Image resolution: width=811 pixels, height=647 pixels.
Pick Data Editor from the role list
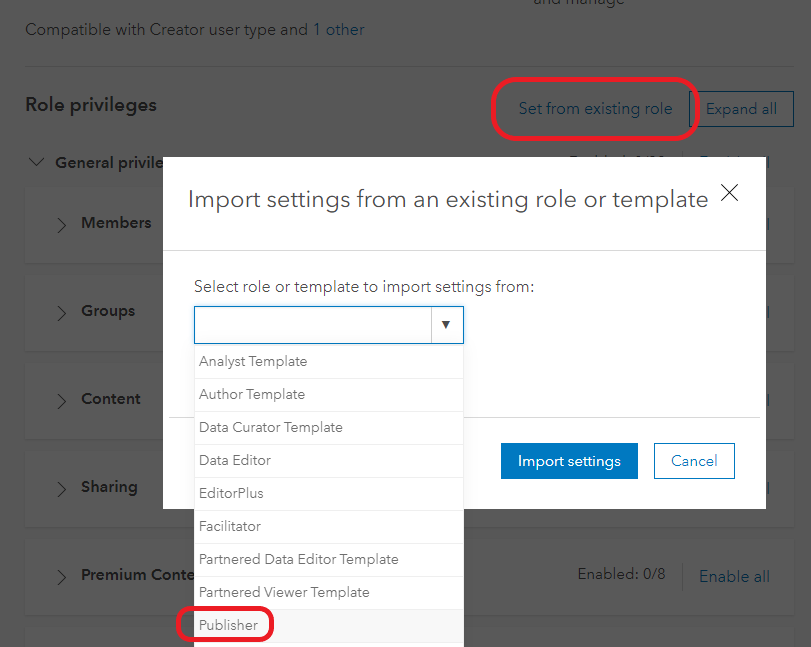(236, 461)
